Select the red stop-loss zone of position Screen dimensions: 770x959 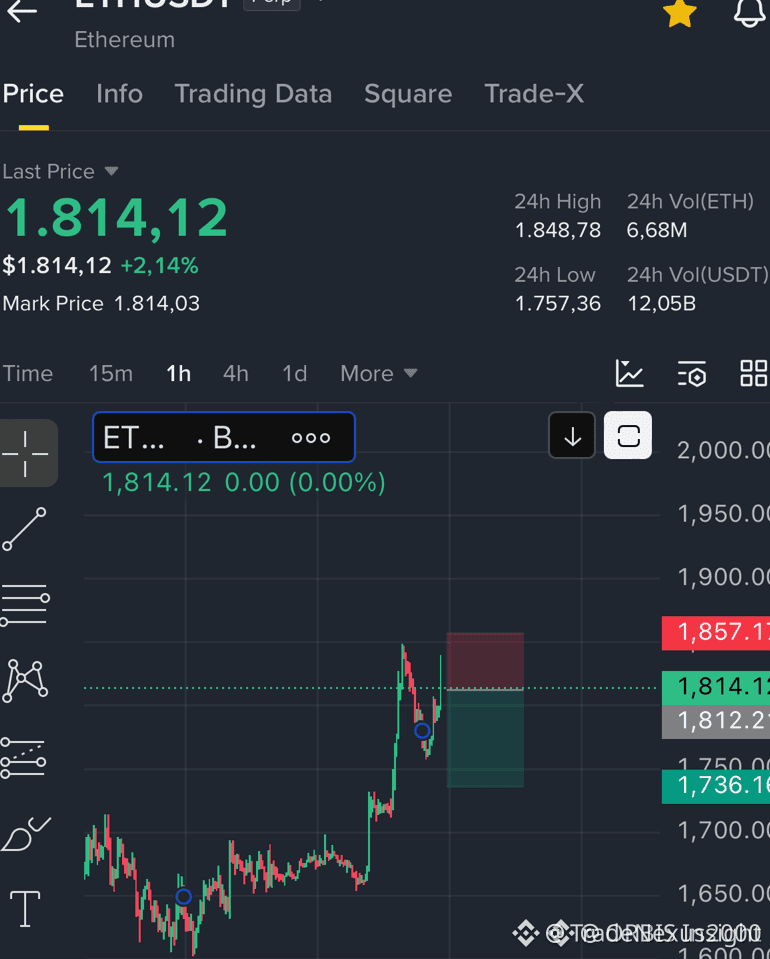pyautogui.click(x=485, y=661)
